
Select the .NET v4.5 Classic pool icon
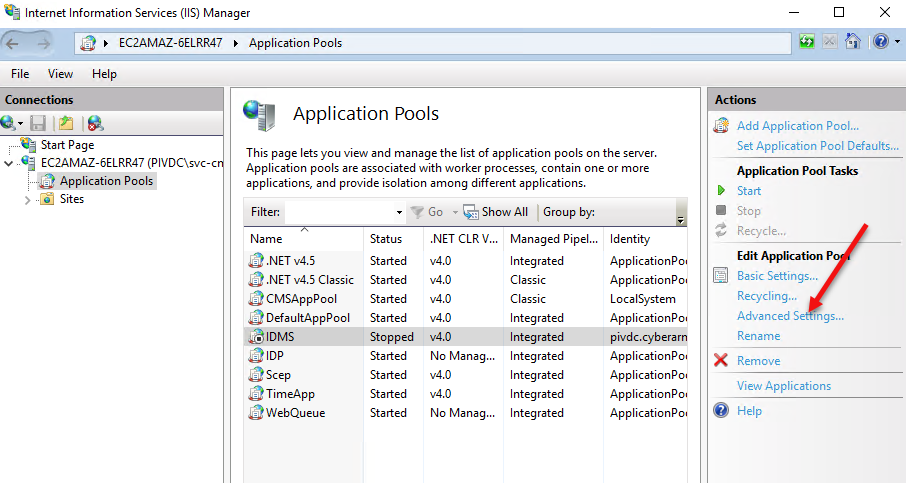tap(256, 280)
